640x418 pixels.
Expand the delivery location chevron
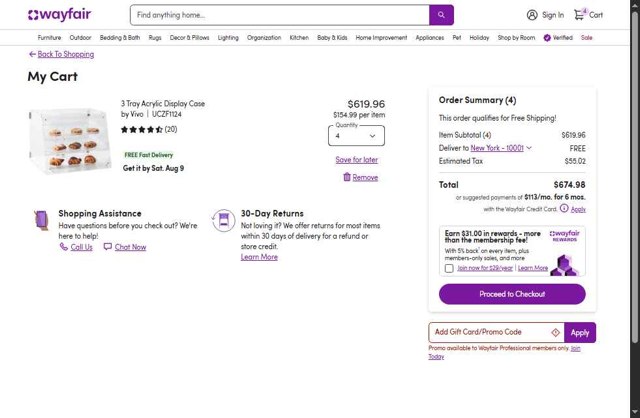point(529,148)
